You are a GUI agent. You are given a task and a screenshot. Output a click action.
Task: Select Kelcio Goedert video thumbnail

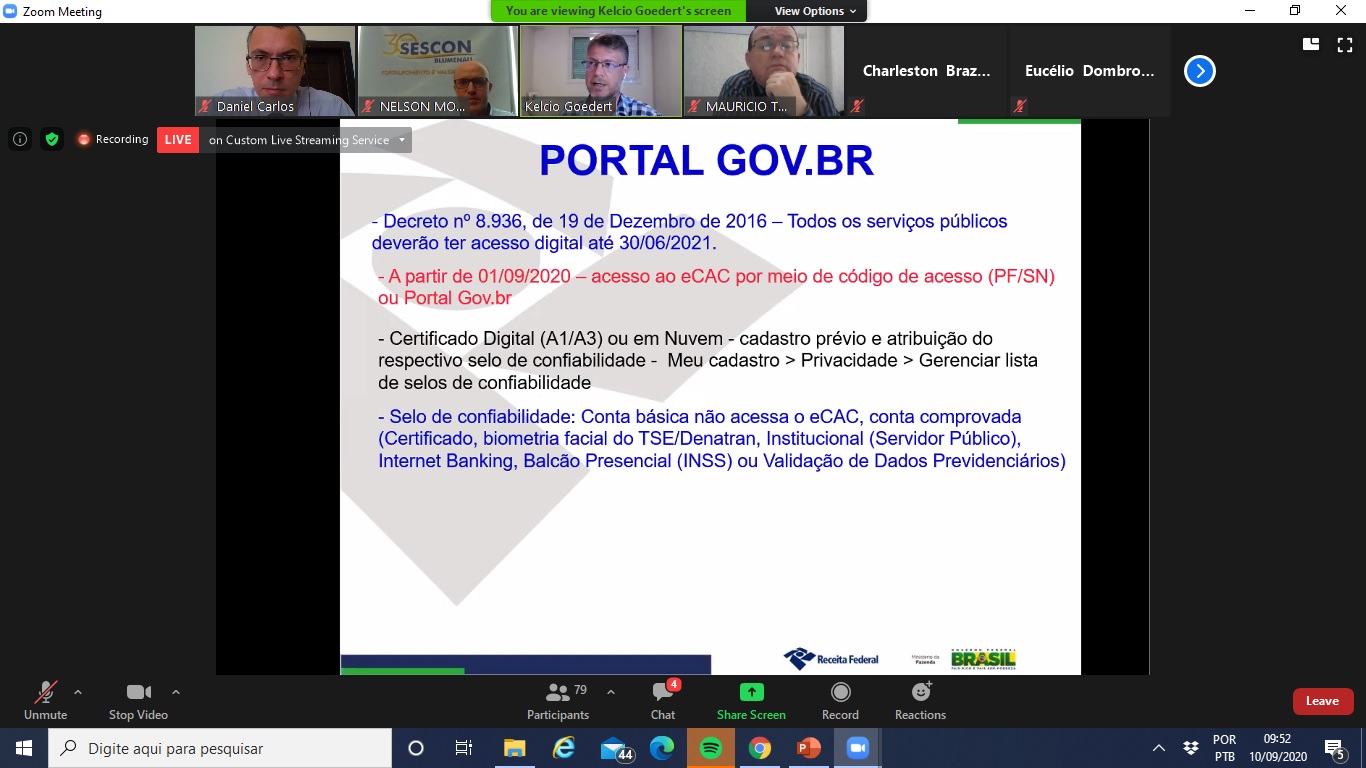(601, 71)
